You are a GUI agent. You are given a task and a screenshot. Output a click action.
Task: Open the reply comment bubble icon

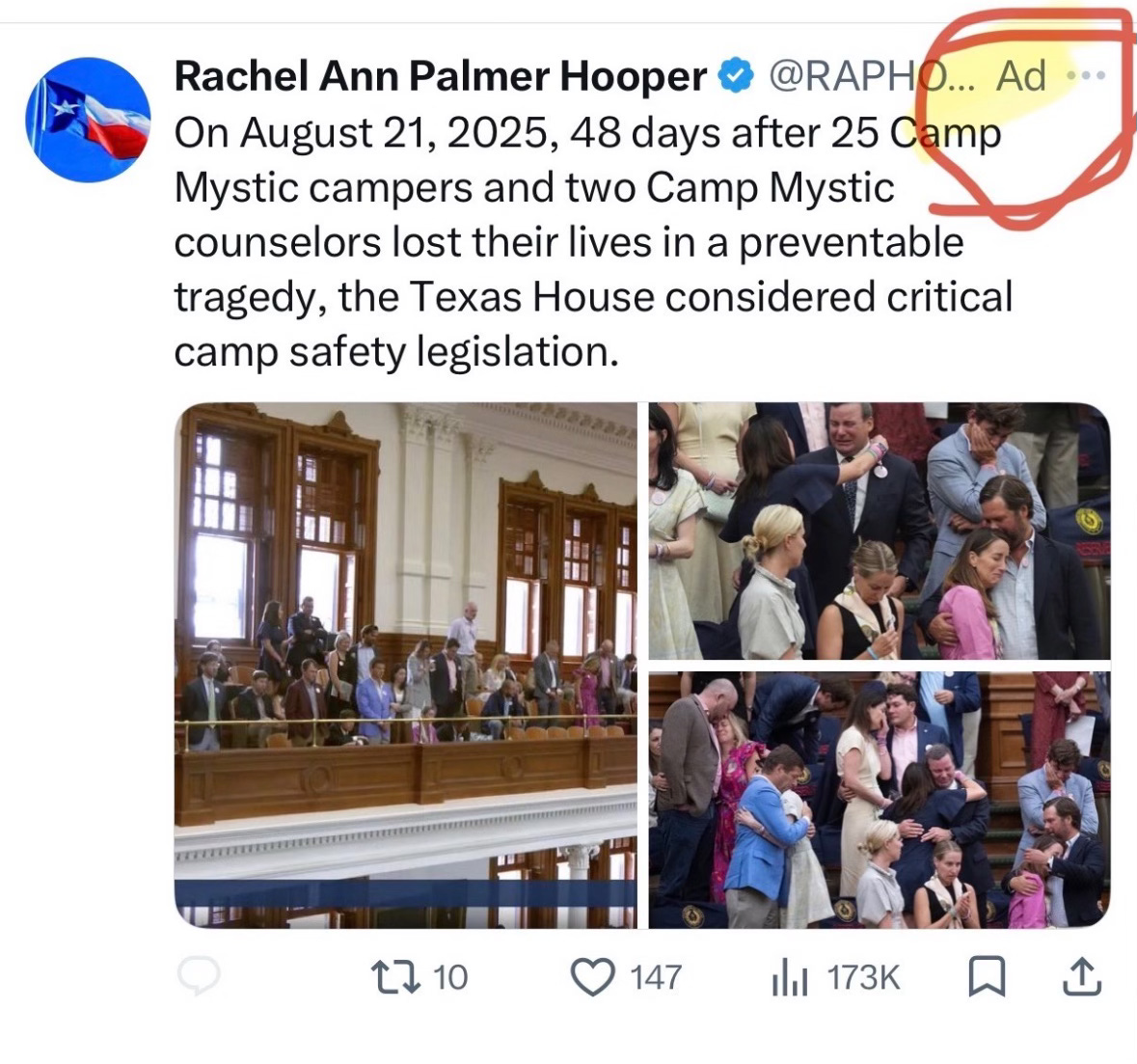[x=199, y=975]
